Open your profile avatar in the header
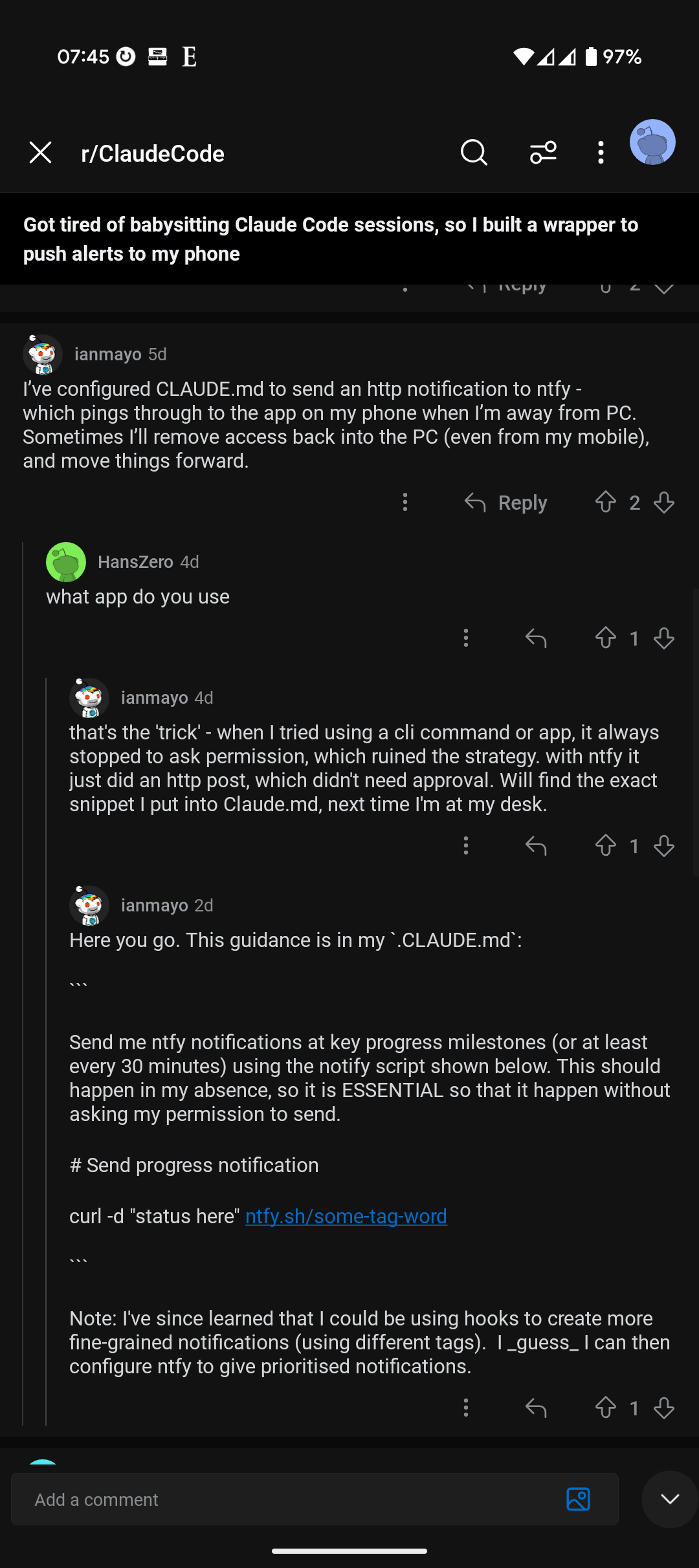 (x=652, y=142)
